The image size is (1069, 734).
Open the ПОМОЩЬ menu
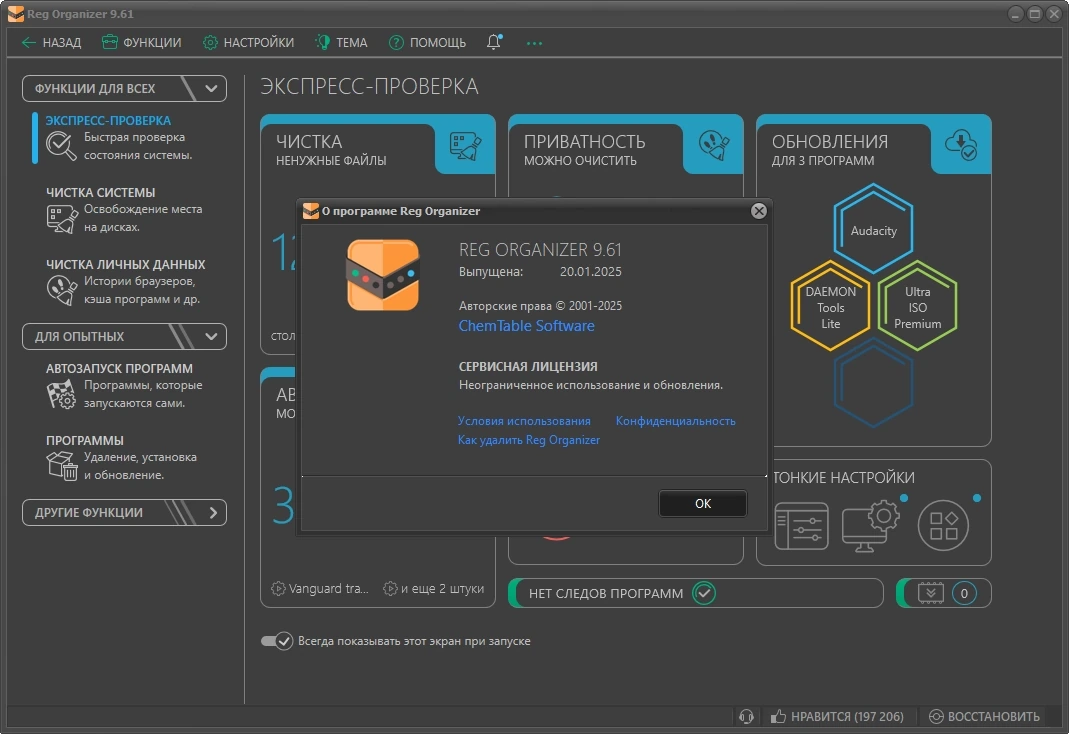click(x=427, y=43)
